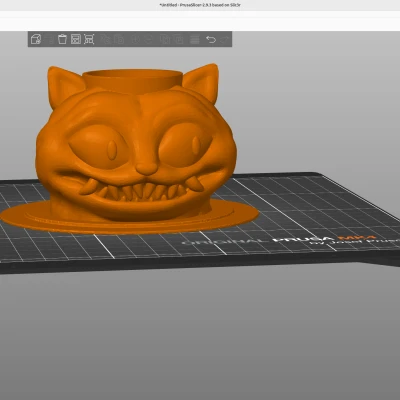Click the greyed-out Remove instance minus icon
400x400 pixels.
(148, 39)
